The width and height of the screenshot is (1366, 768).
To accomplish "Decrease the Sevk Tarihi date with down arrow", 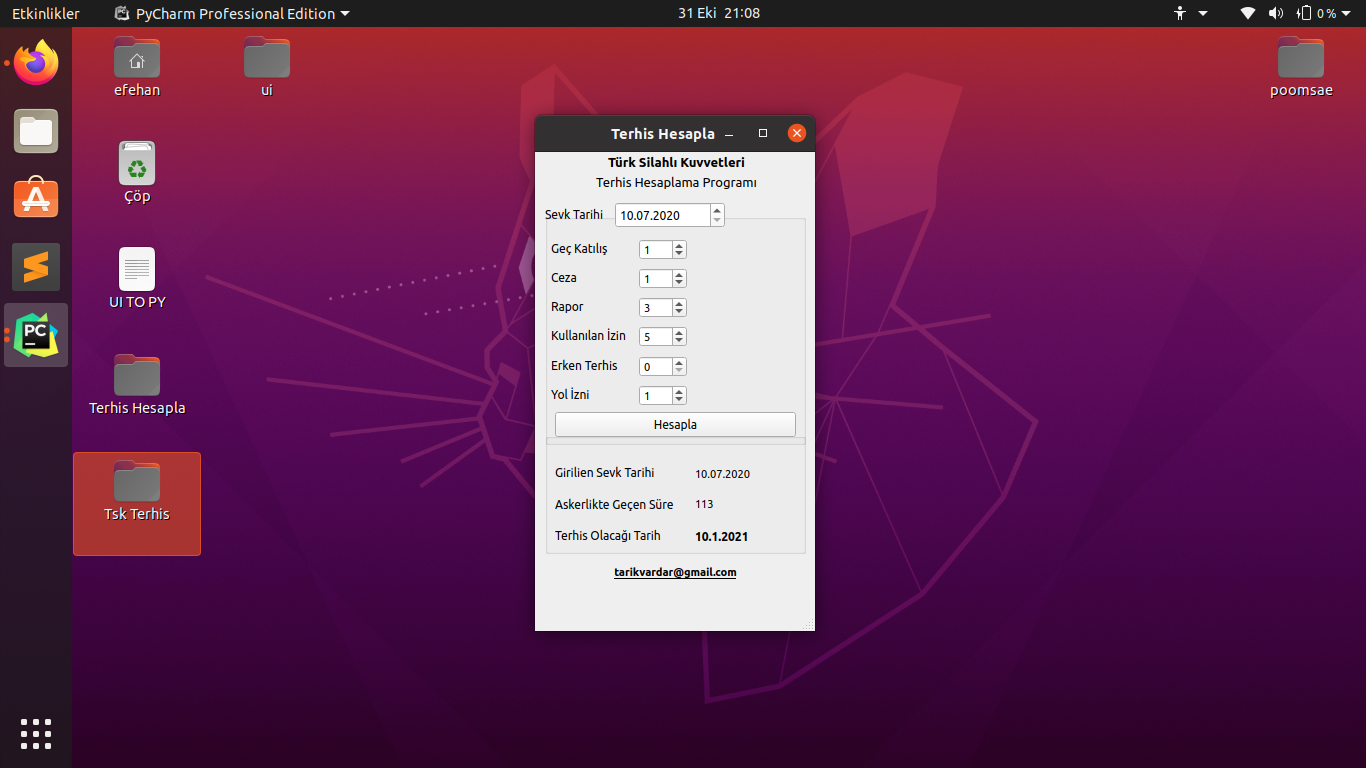I will point(717,220).
